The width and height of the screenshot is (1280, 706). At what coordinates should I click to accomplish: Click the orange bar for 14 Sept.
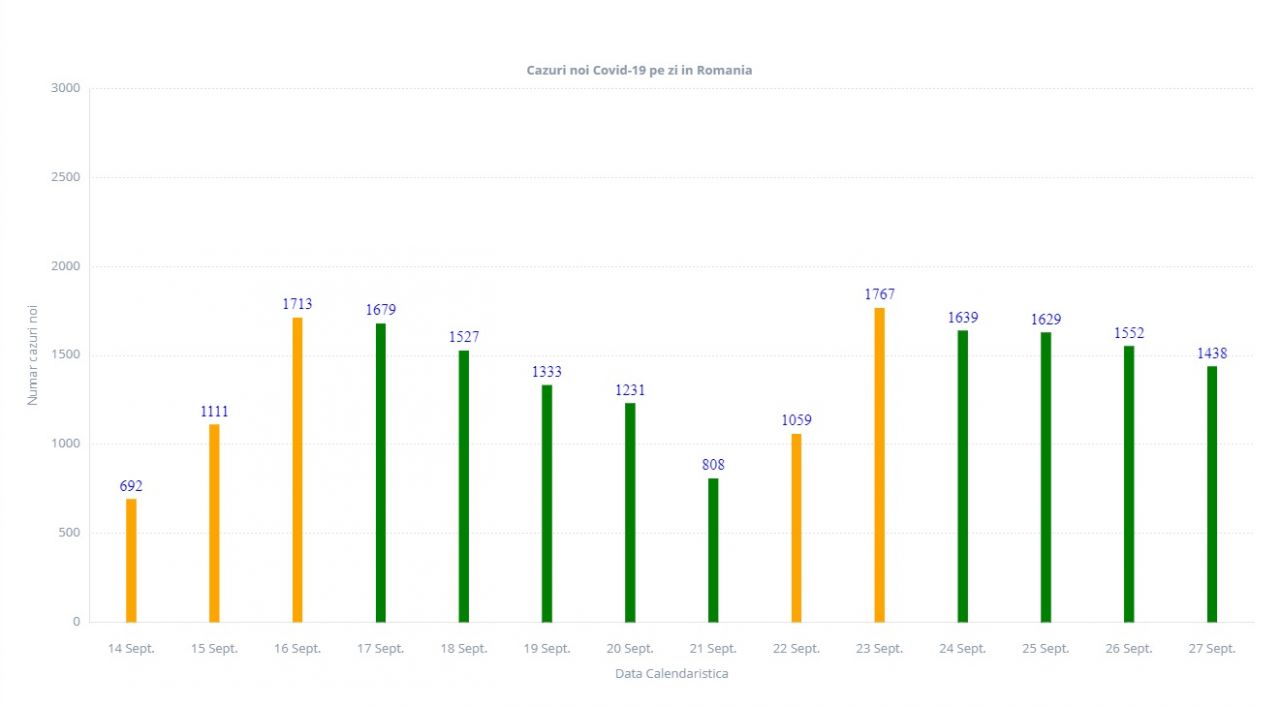coord(131,560)
